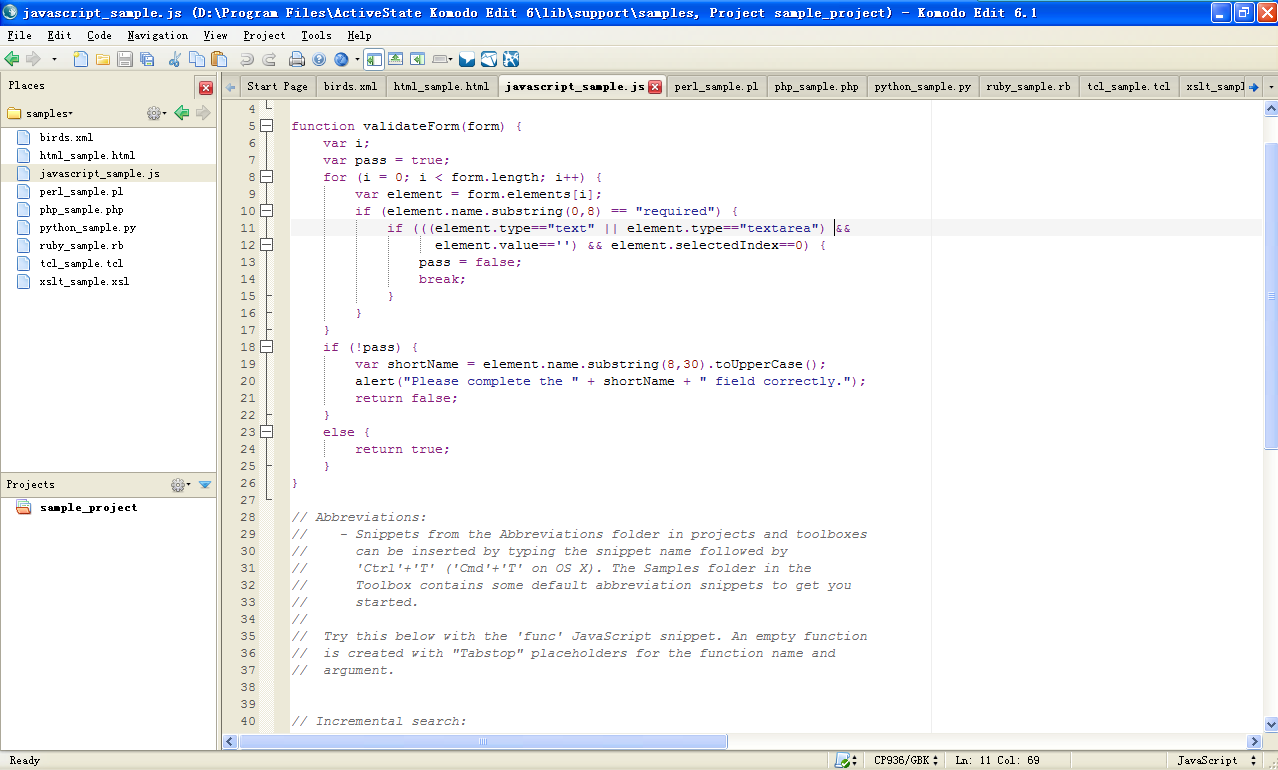Open the Navigation menu
1278x770 pixels.
[x=157, y=35]
